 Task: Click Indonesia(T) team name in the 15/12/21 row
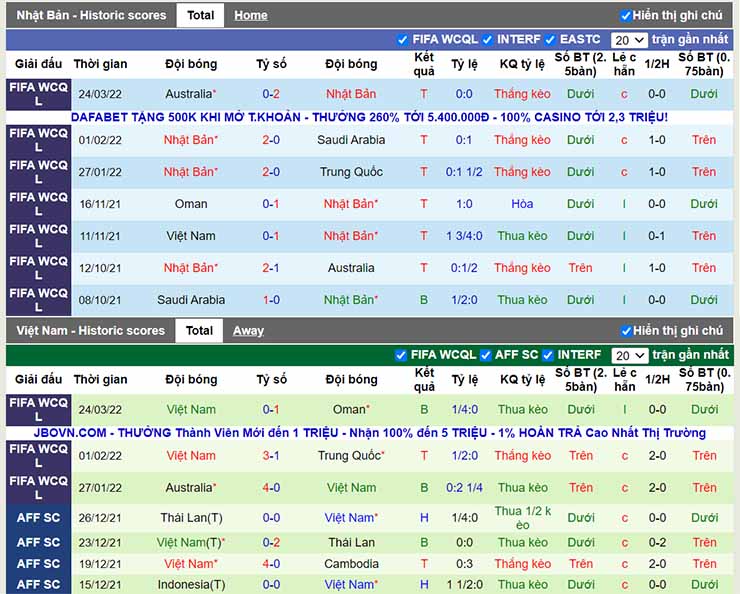191,585
